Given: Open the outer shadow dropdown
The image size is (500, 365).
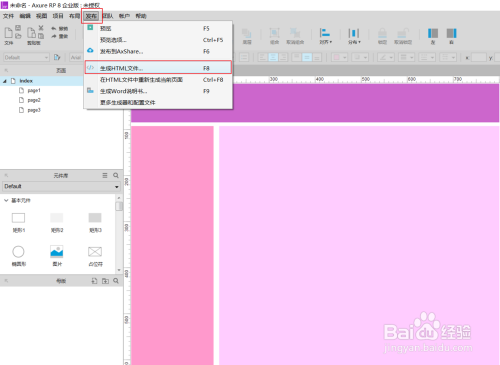Looking at the screenshot, I should (x=360, y=57).
